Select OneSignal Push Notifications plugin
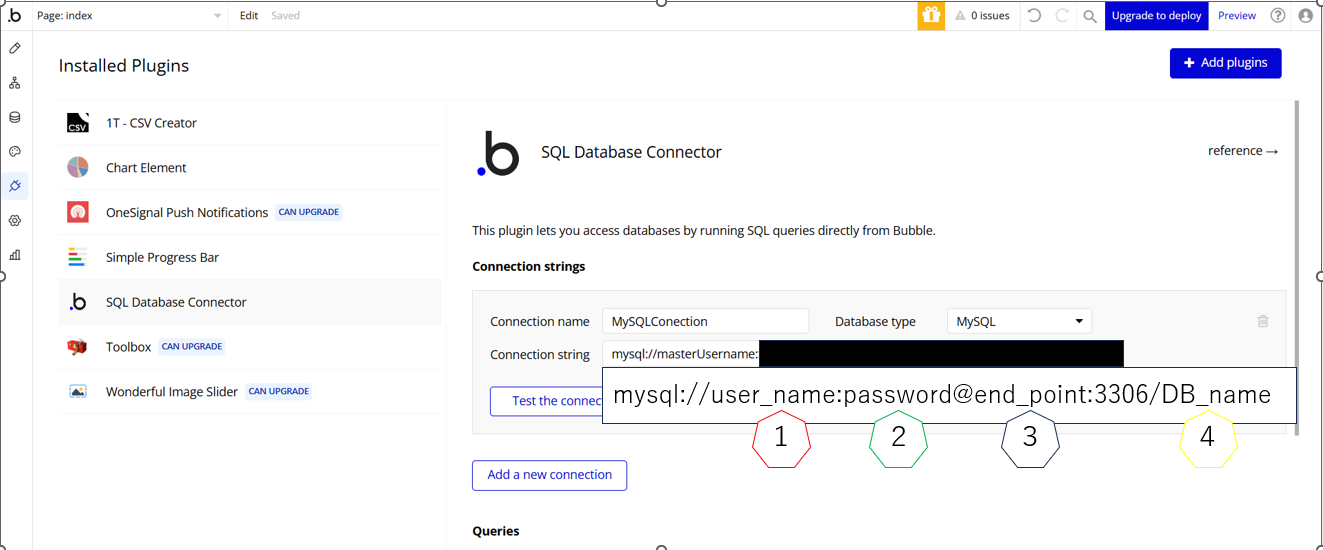1323x550 pixels. [250, 212]
